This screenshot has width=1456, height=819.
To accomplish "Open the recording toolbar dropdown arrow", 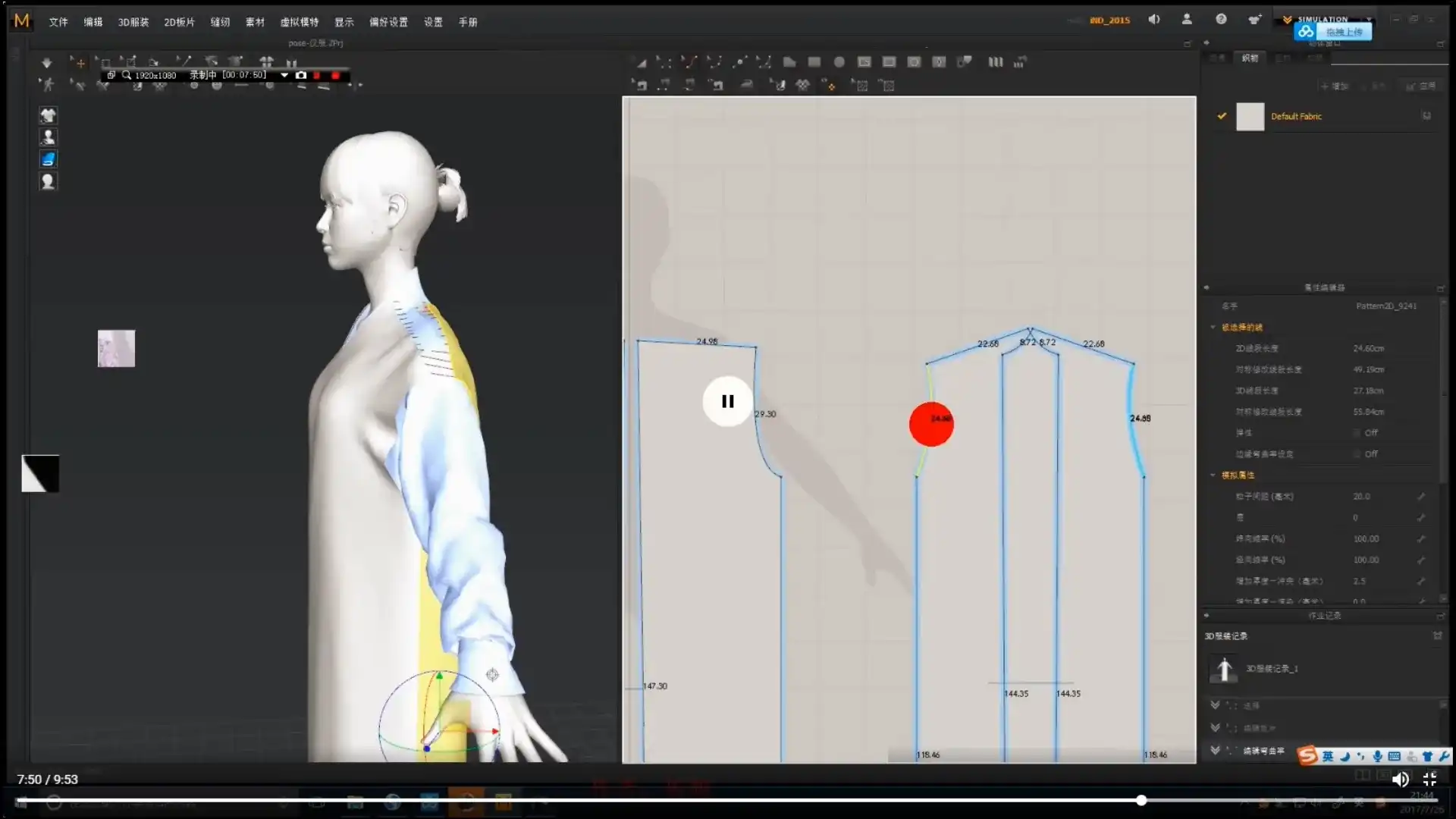I will coord(284,75).
